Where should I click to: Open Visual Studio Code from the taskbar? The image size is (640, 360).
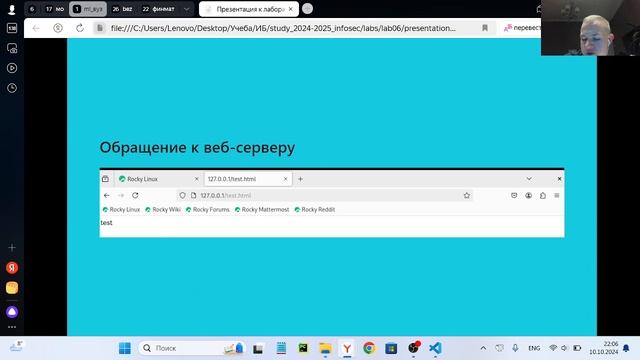[x=435, y=348]
